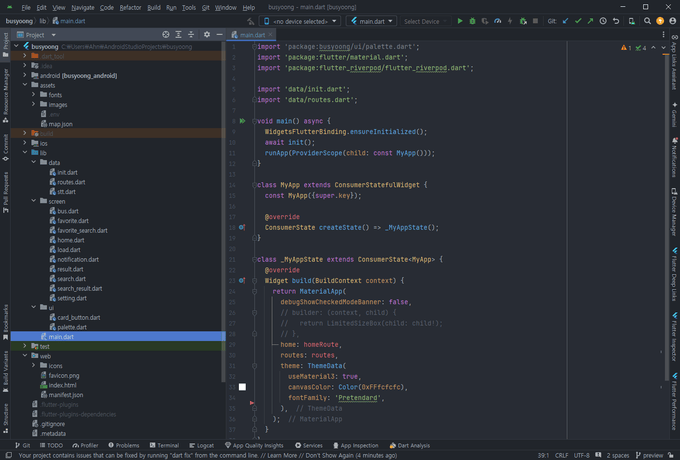Click Git Update Project blue arrow
This screenshot has width=680, height=460.
click(x=566, y=21)
